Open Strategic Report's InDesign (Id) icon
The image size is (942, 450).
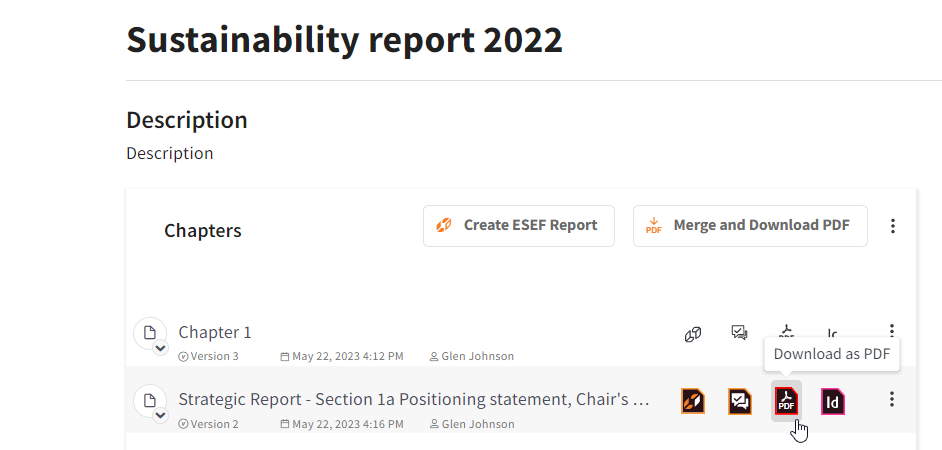click(x=833, y=401)
